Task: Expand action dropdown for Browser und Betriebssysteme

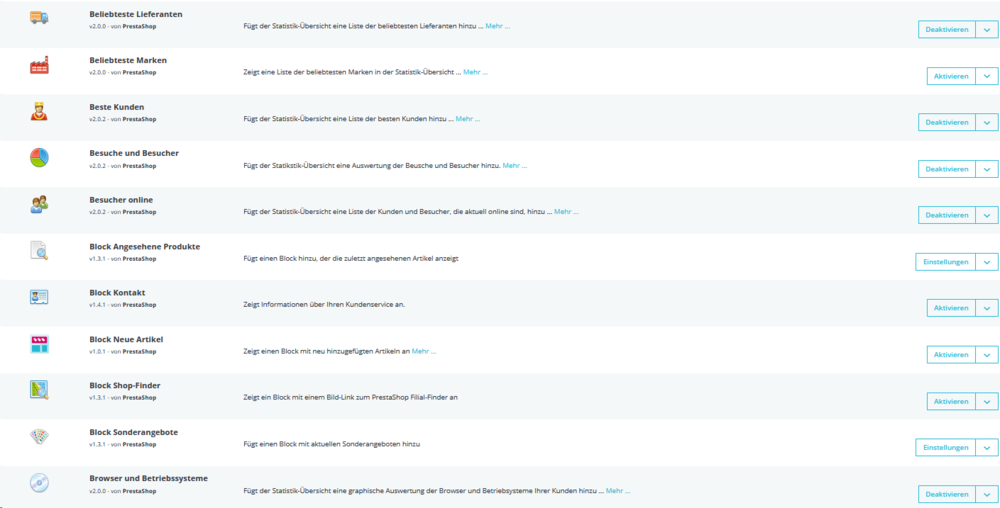Action: [x=987, y=494]
